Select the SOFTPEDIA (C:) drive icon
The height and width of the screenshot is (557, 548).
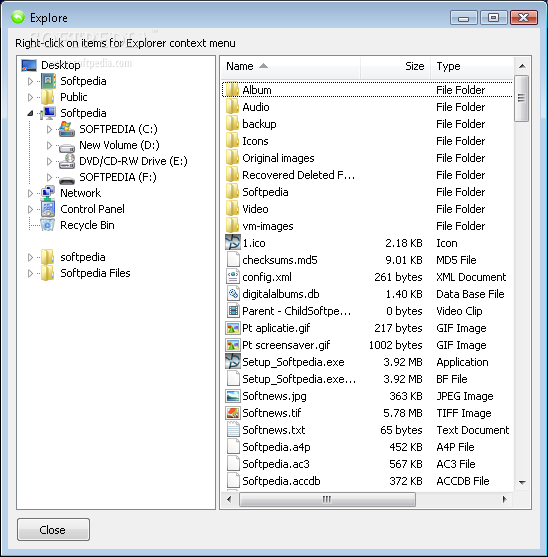[x=67, y=129]
